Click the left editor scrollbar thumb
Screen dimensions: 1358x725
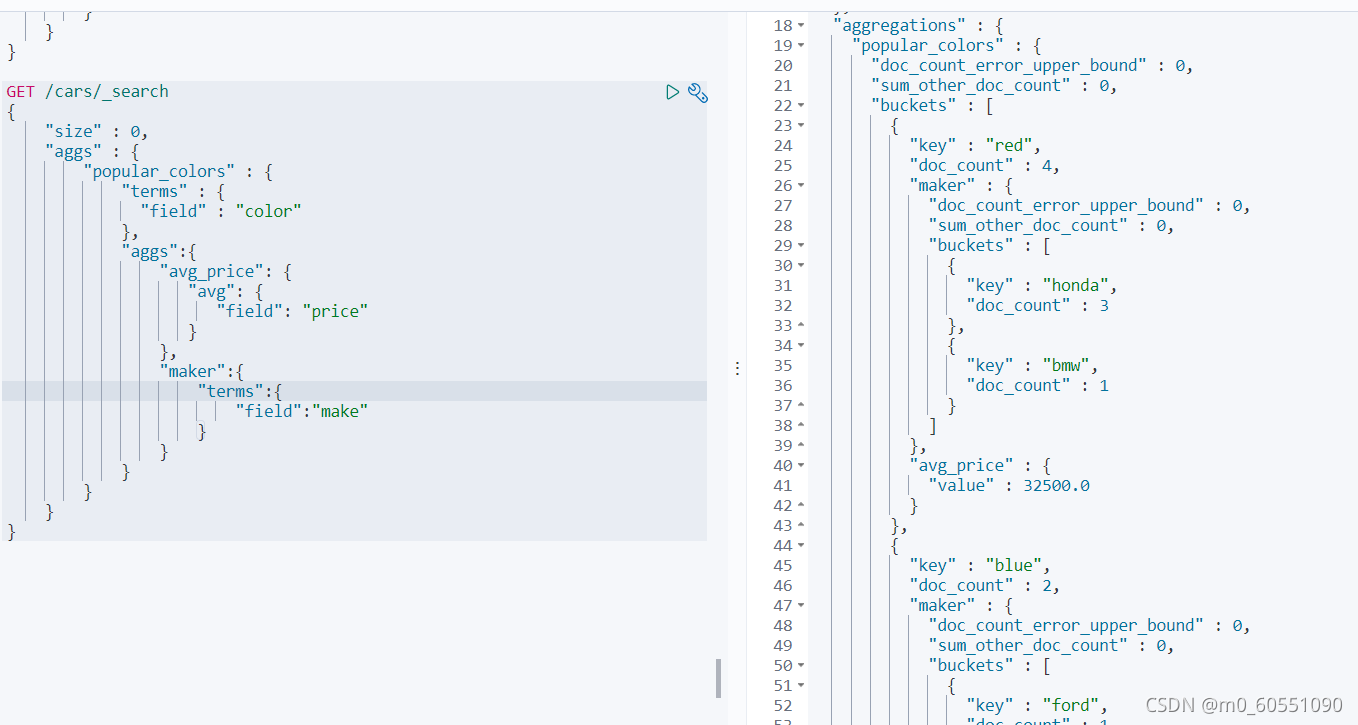718,678
